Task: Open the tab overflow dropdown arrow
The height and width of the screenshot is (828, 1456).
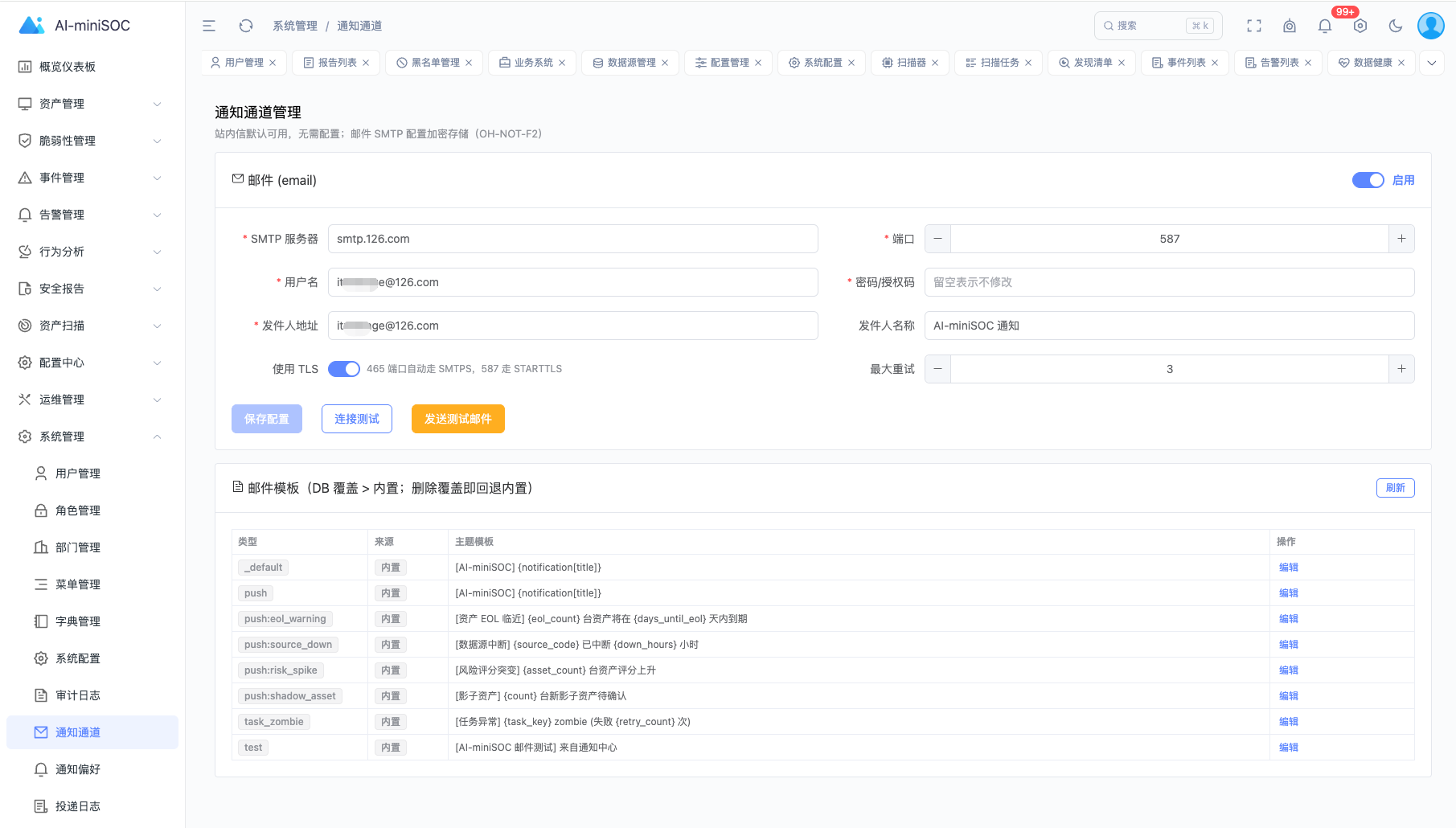Action: [1432, 63]
